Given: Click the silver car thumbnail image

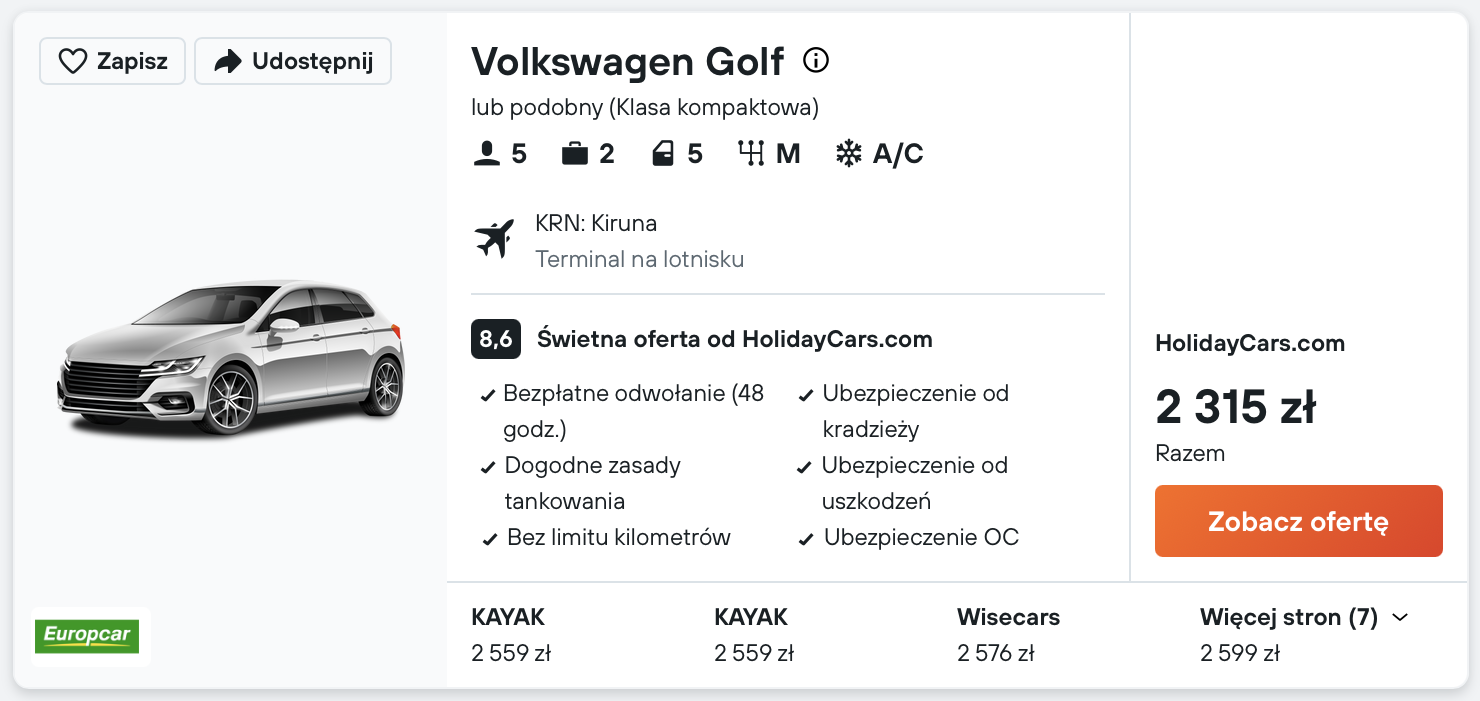Looking at the screenshot, I should pos(231,357).
